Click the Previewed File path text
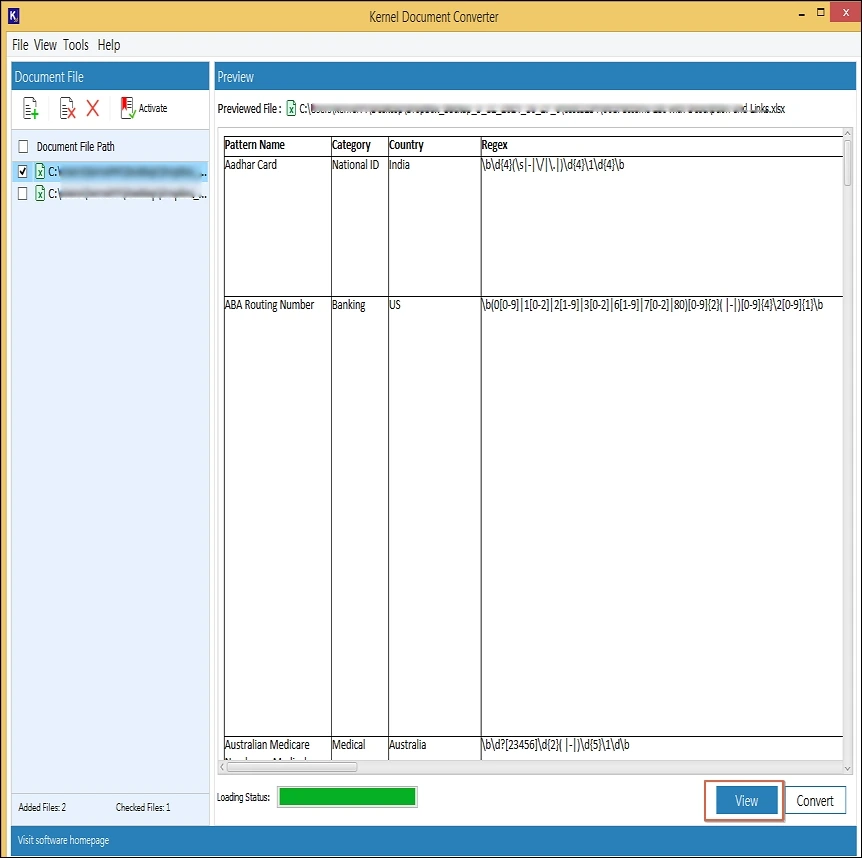The width and height of the screenshot is (862, 858). click(542, 108)
